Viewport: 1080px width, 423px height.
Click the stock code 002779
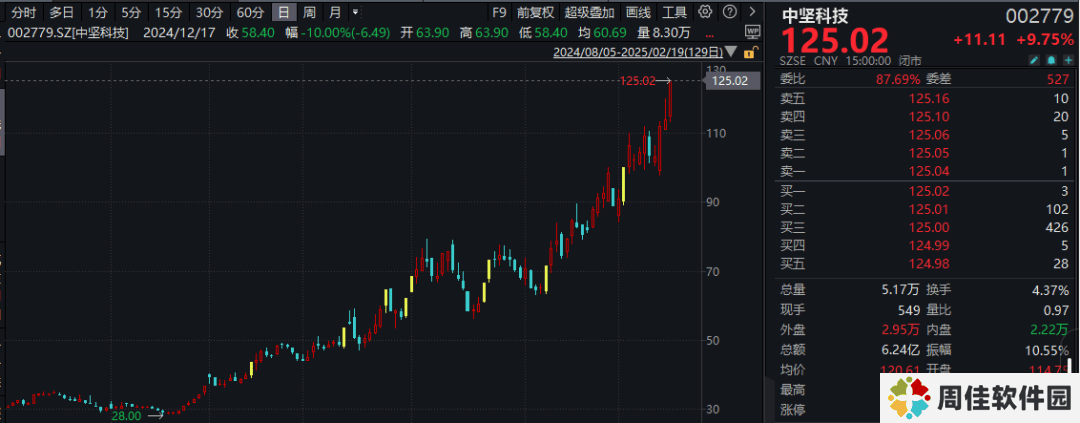point(1040,15)
